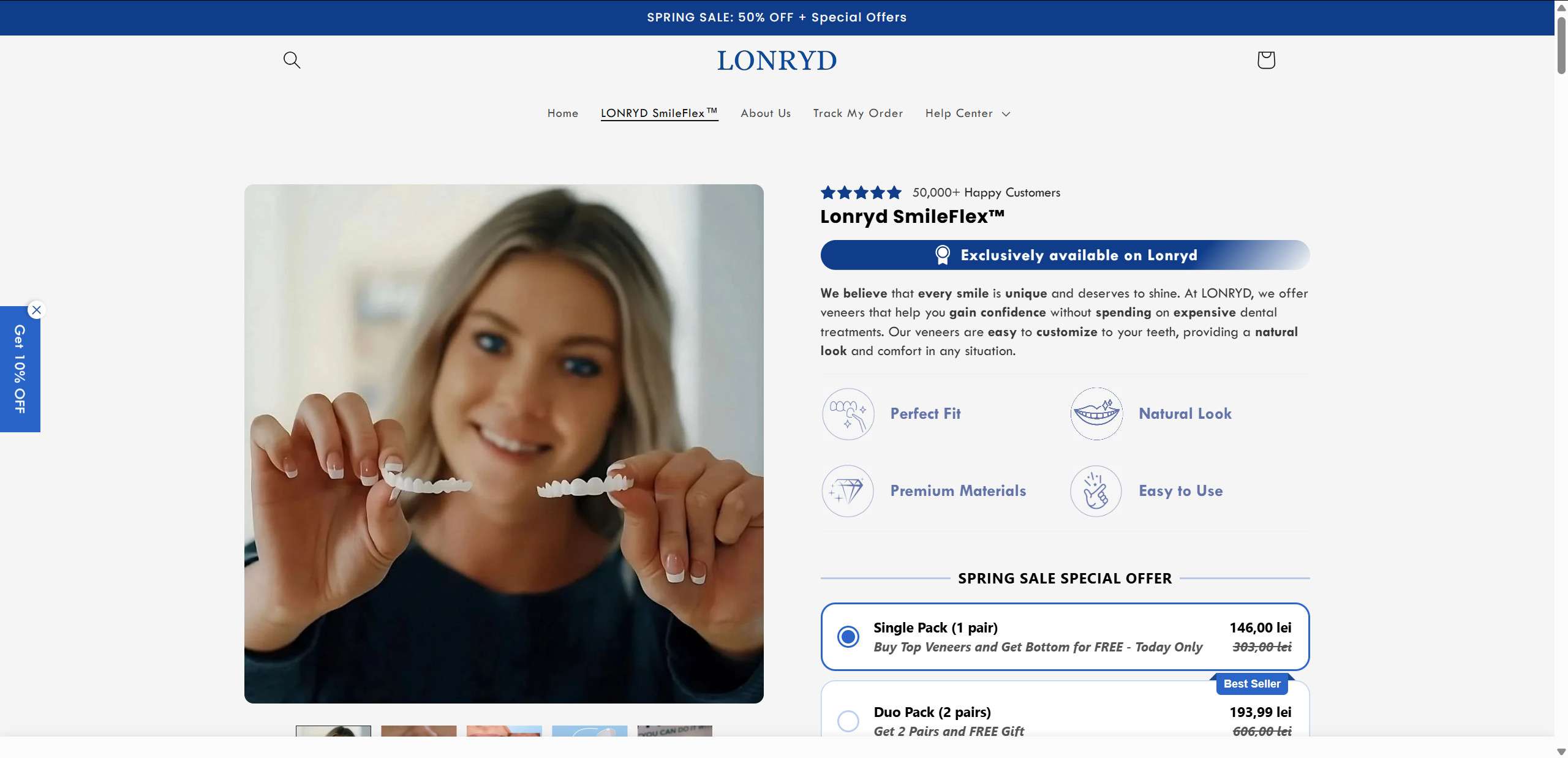The height and width of the screenshot is (758, 1568).
Task: Select the Single Pack radio button
Action: pos(848,637)
